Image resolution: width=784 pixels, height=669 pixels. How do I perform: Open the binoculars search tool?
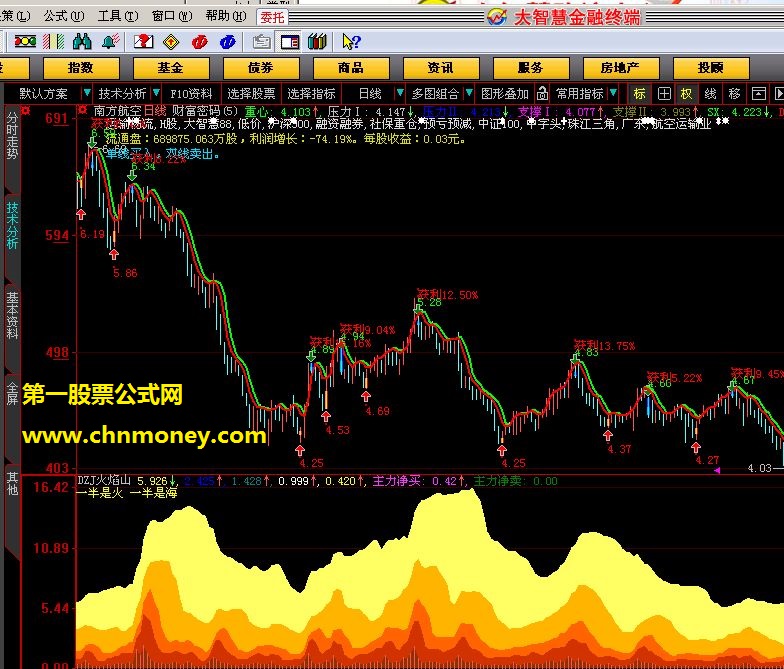[x=82, y=42]
